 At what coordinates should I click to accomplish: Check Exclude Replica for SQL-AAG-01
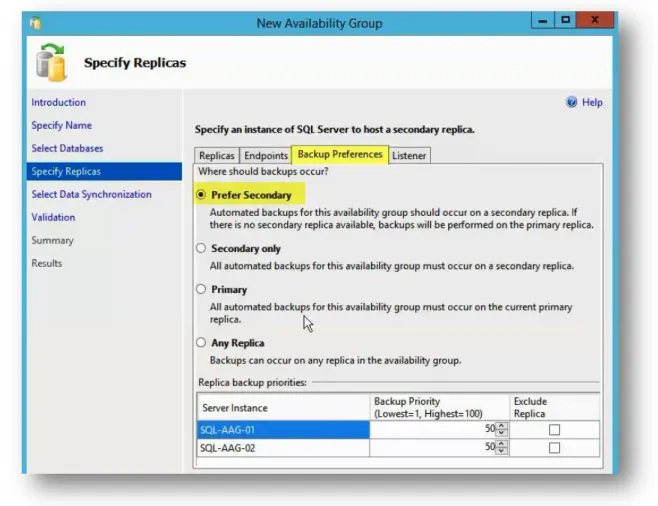tap(554, 430)
